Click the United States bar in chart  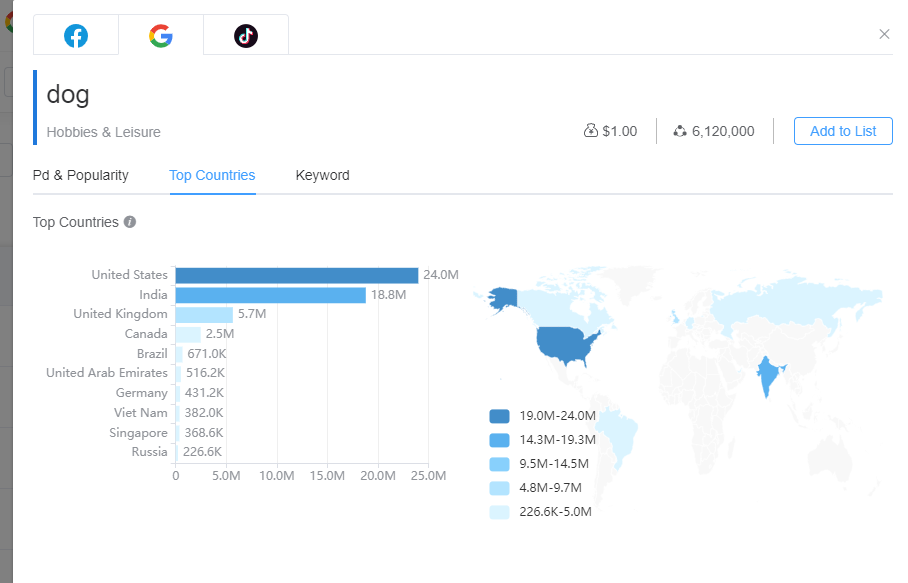click(x=296, y=276)
